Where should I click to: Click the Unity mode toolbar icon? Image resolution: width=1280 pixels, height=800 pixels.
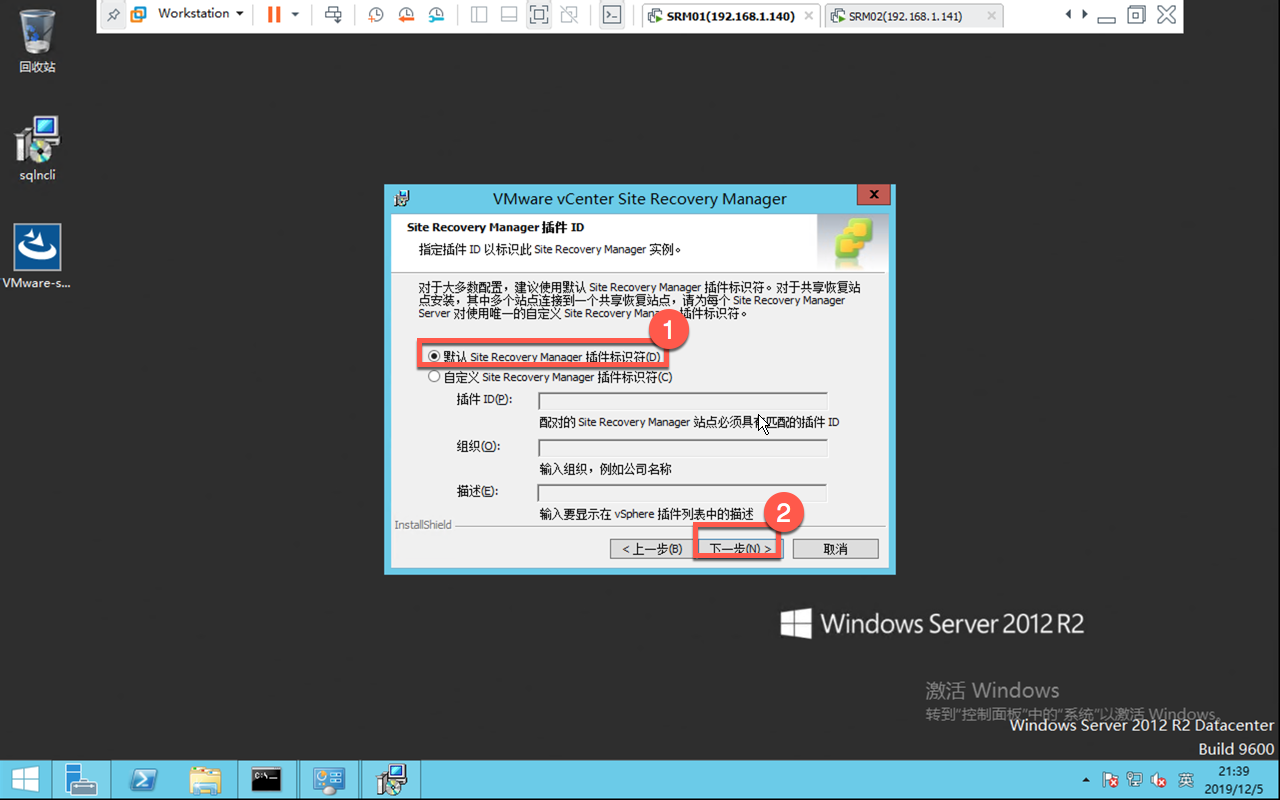(x=569, y=15)
